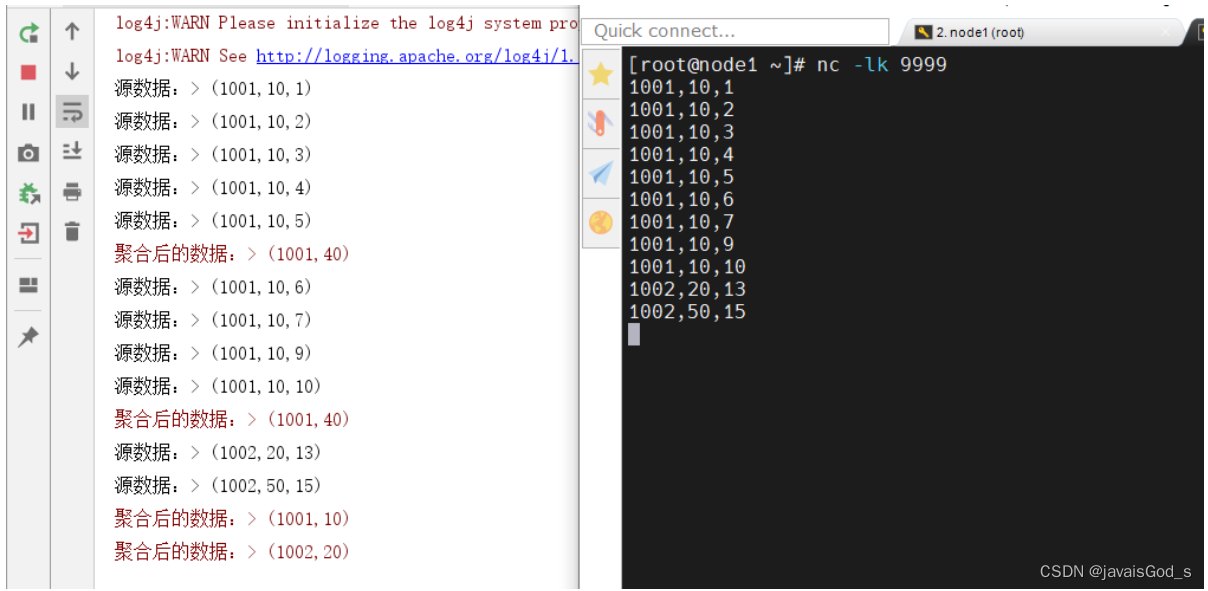Viewport: 1208px width, 591px height.
Task: Pause the console output
Action: point(29,112)
